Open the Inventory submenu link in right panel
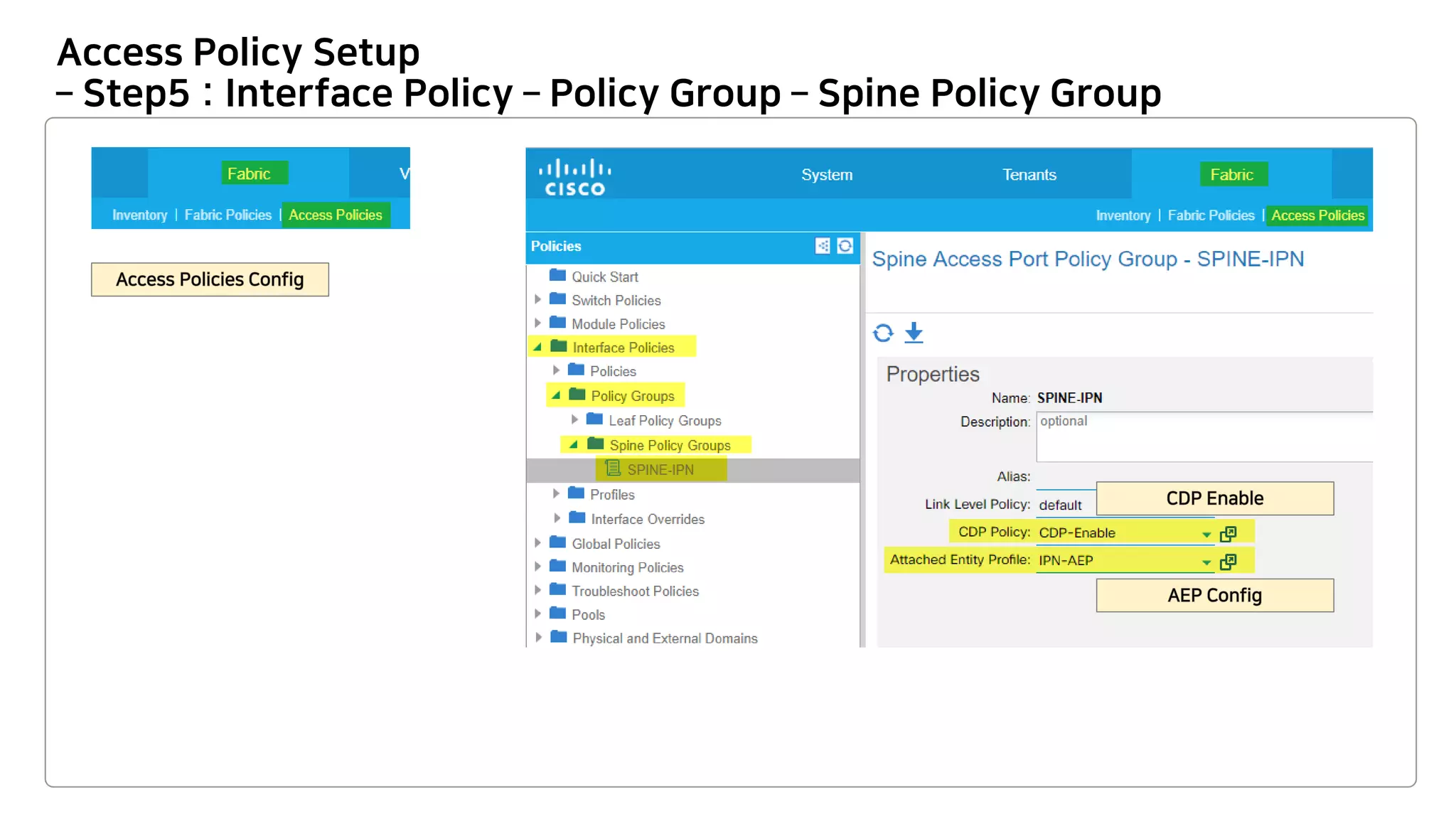This screenshot has width=1456, height=819. (x=1123, y=215)
